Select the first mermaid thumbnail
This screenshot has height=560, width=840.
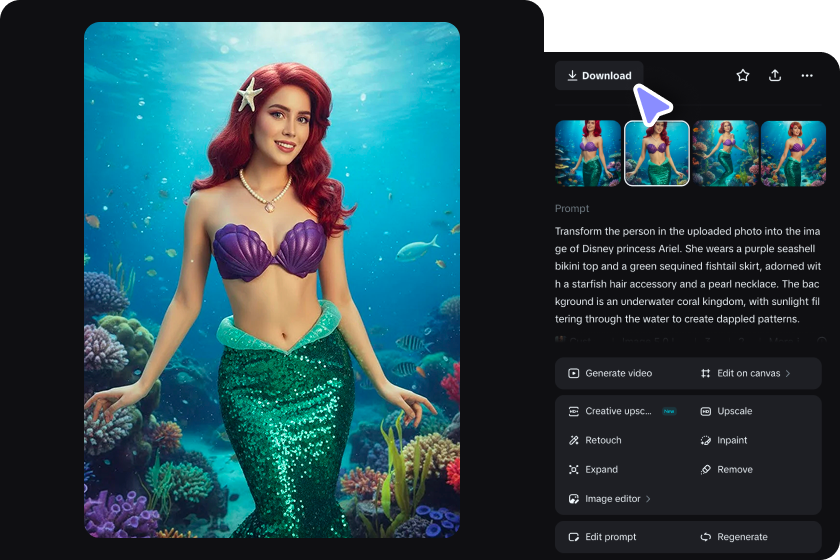[x=588, y=153]
